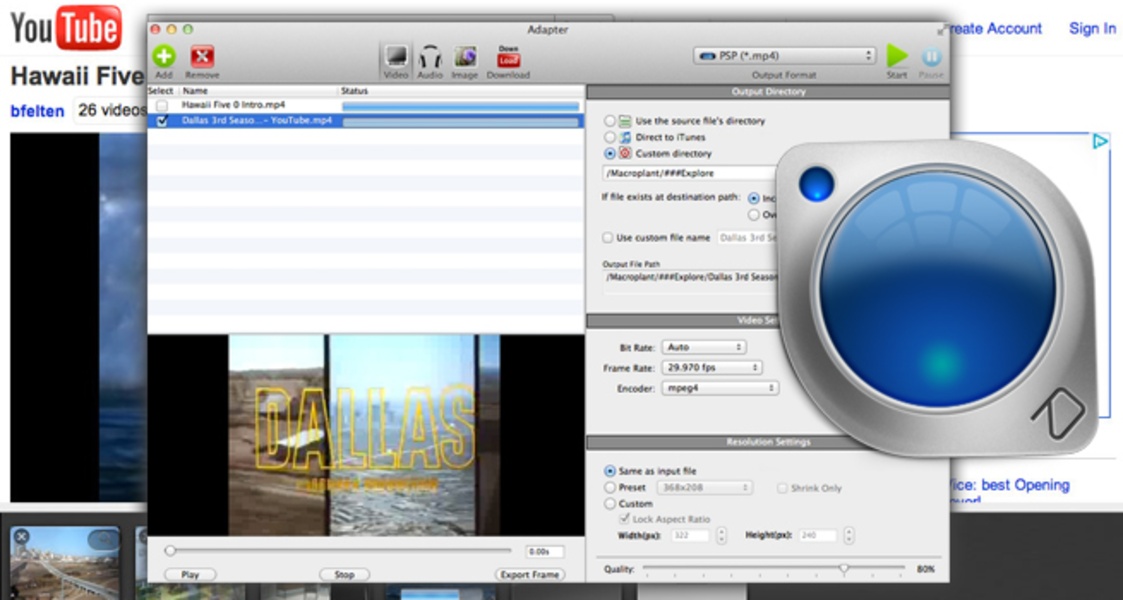Click the custom file name text field

click(x=748, y=238)
